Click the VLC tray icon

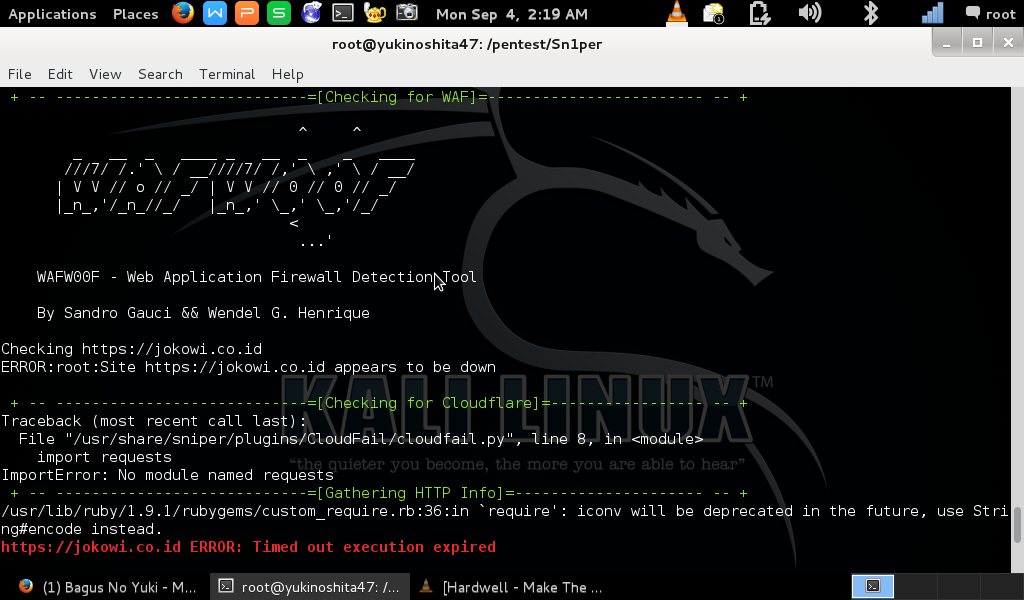point(677,13)
